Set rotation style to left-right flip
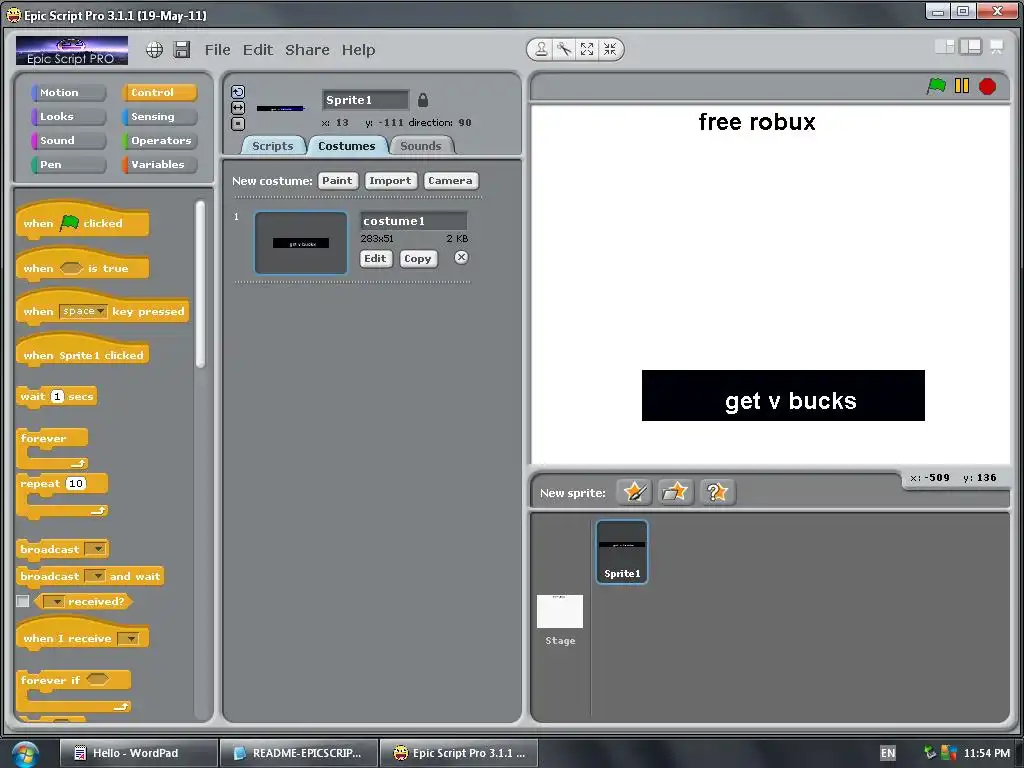The width and height of the screenshot is (1024, 768). (x=238, y=108)
